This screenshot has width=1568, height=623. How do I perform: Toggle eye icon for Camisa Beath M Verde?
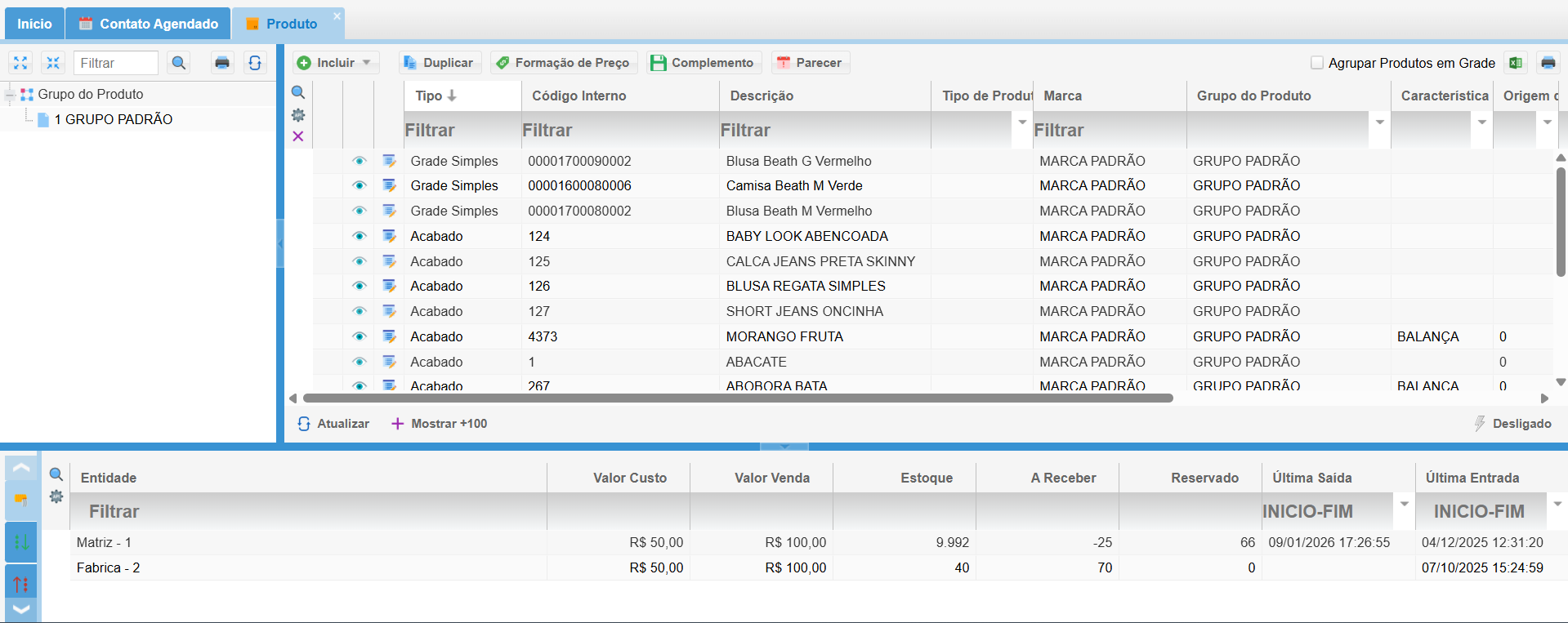(x=359, y=185)
